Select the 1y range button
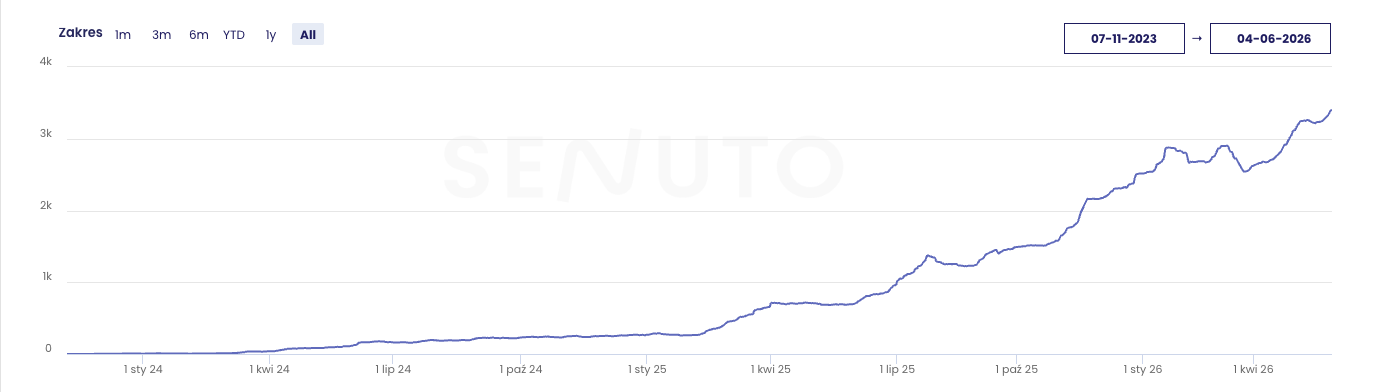Screen dimensions: 1373x392 coord(270,35)
